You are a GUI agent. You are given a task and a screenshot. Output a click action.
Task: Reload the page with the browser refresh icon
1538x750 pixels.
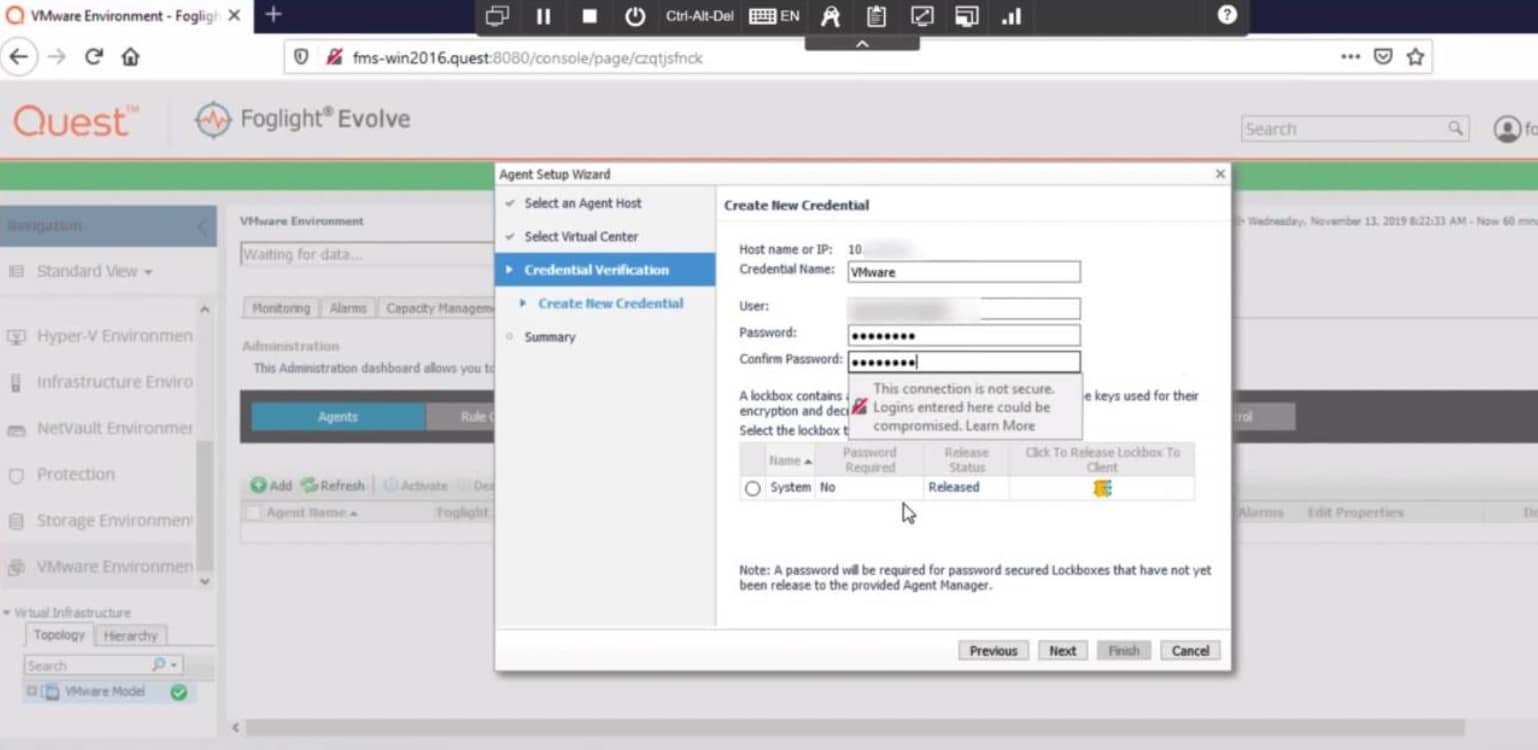tap(94, 57)
